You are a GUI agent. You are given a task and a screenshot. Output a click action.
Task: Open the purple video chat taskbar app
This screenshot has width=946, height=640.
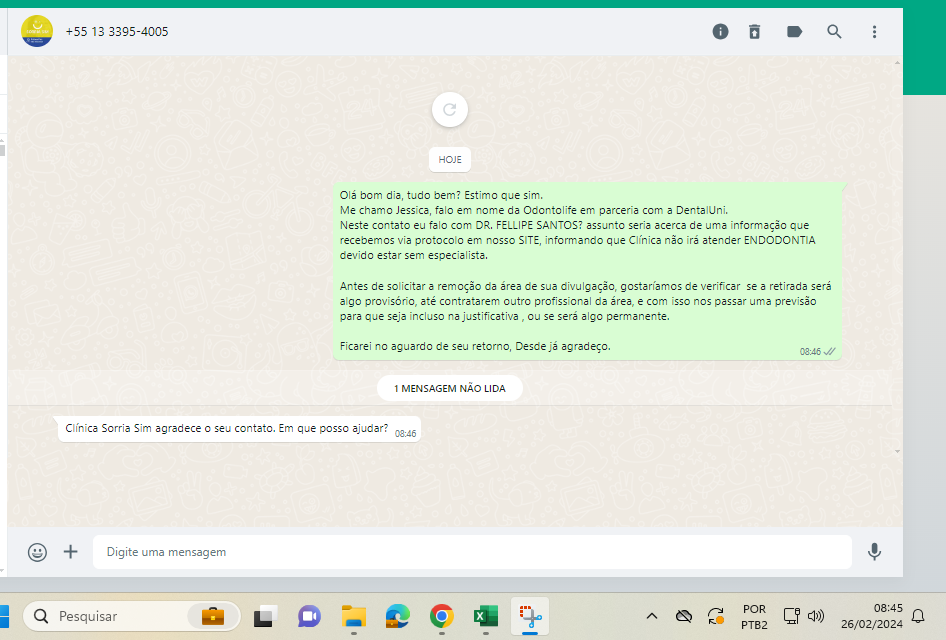[309, 616]
